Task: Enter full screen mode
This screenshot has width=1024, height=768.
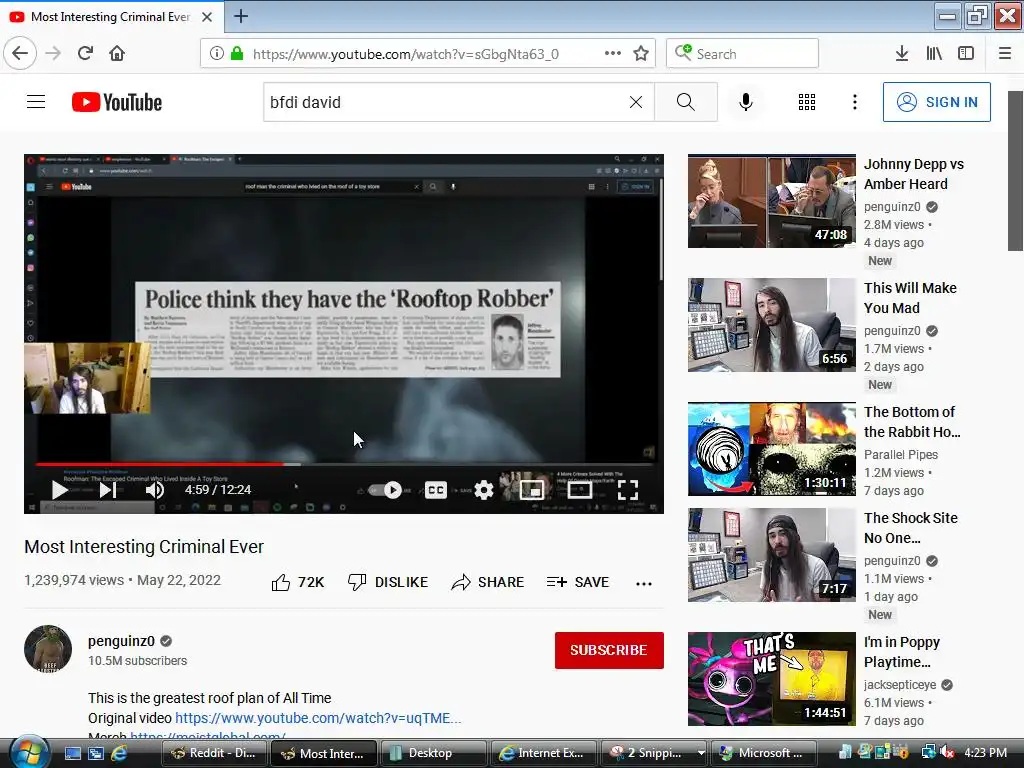Action: click(x=628, y=490)
